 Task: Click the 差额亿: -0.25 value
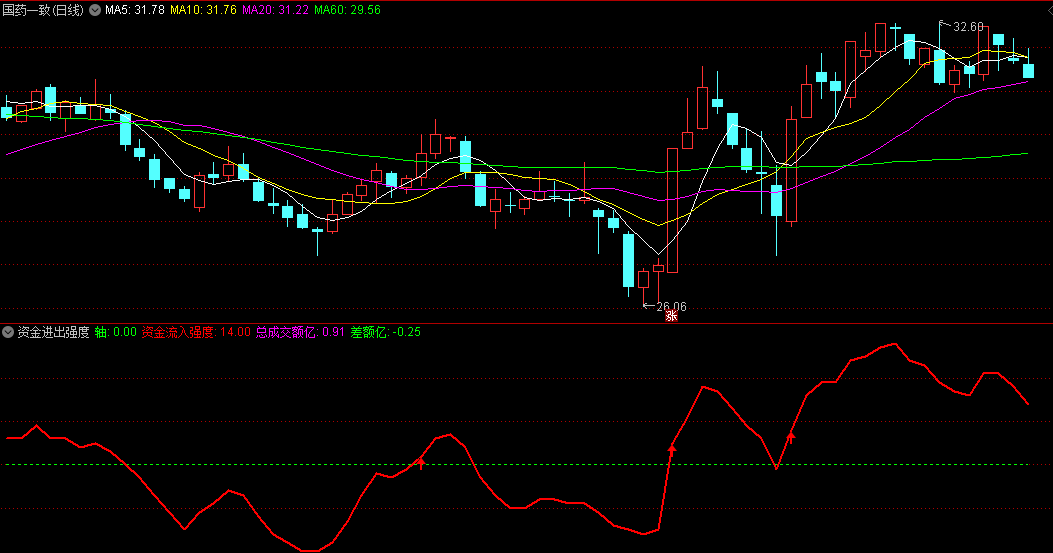tap(385, 332)
